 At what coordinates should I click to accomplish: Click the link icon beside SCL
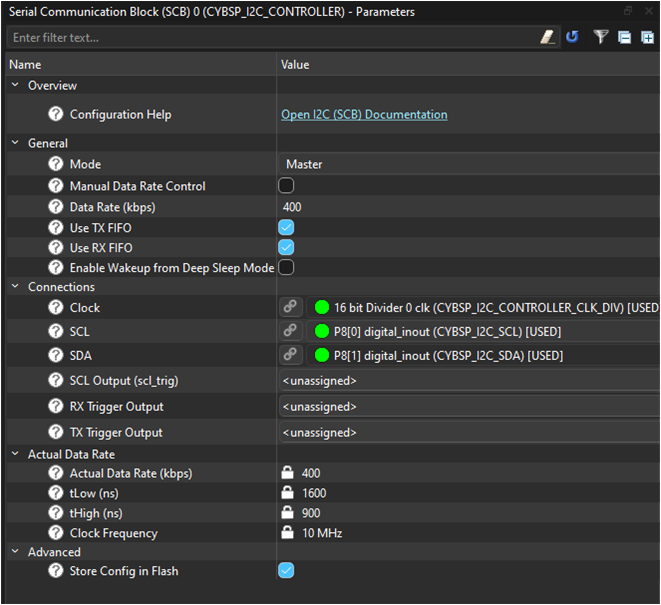290,331
